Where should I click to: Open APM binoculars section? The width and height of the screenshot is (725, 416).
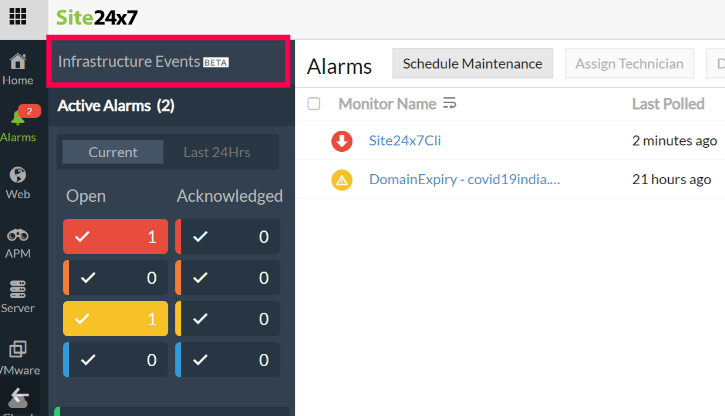click(x=18, y=244)
